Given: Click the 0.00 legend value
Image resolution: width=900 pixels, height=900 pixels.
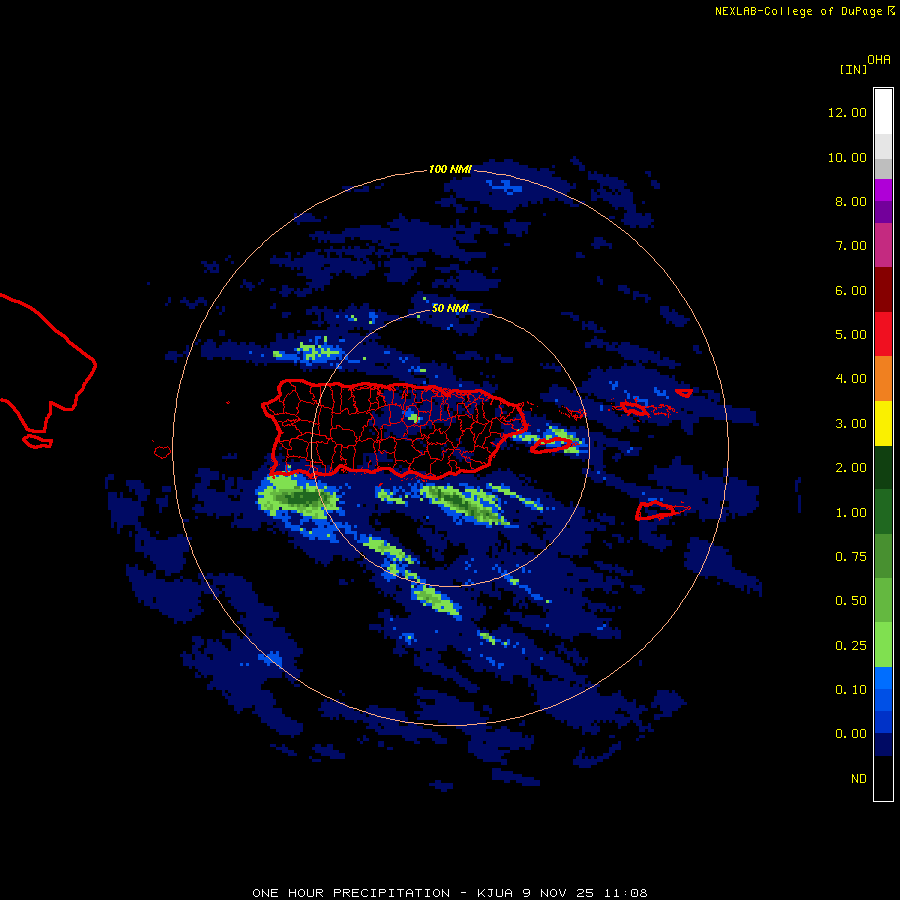Looking at the screenshot, I should (851, 734).
